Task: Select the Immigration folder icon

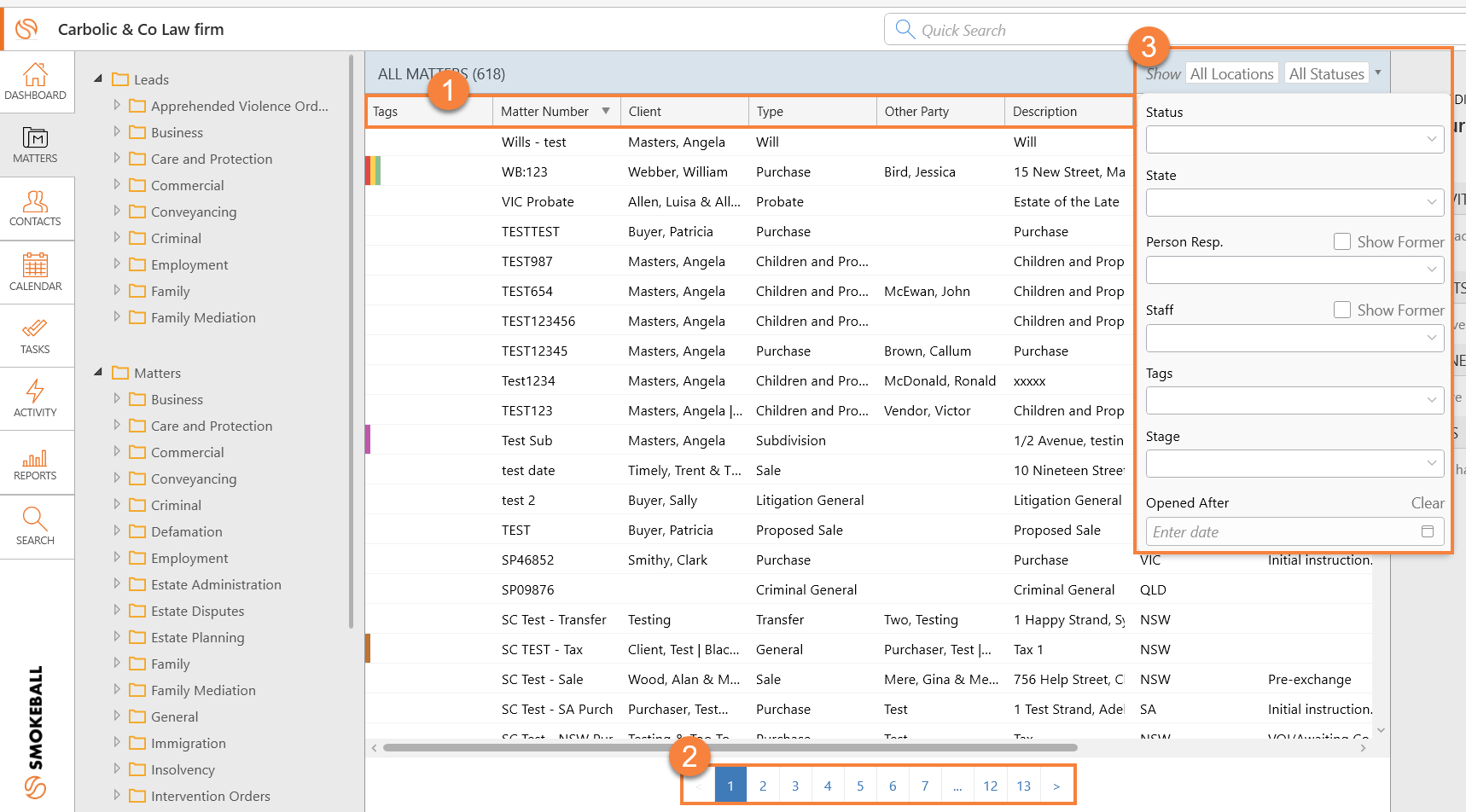Action: pos(137,743)
